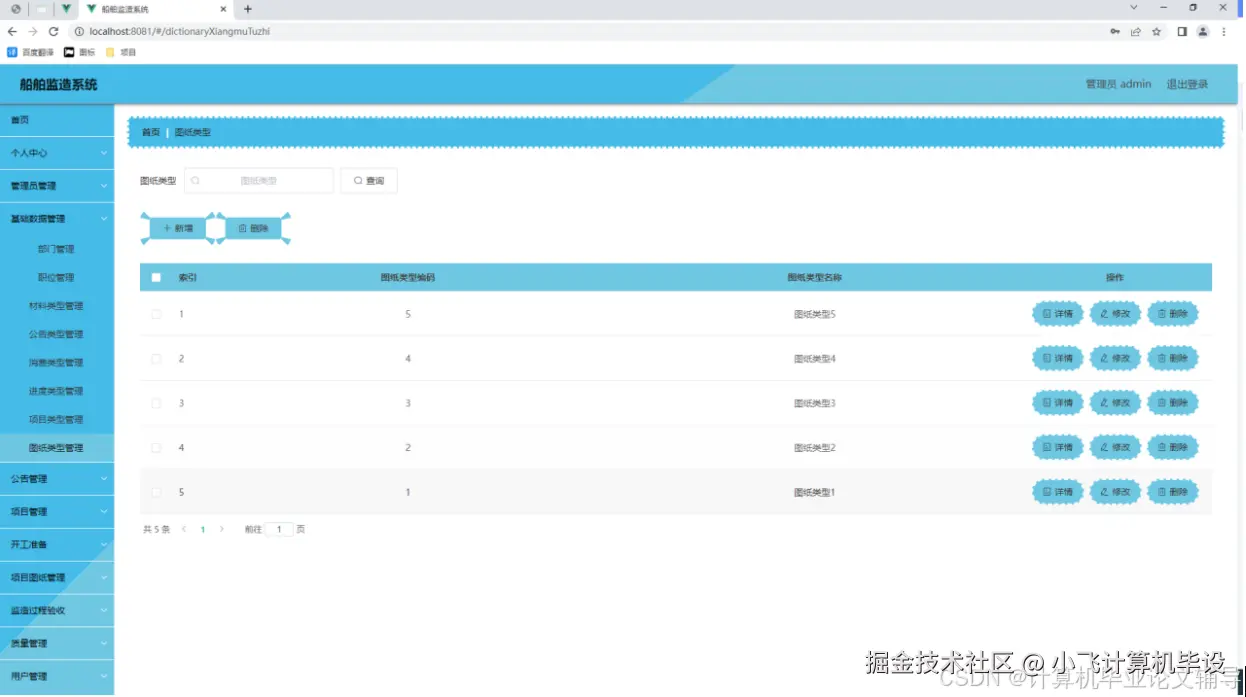Bookmark this page with the star icon

(x=1157, y=31)
